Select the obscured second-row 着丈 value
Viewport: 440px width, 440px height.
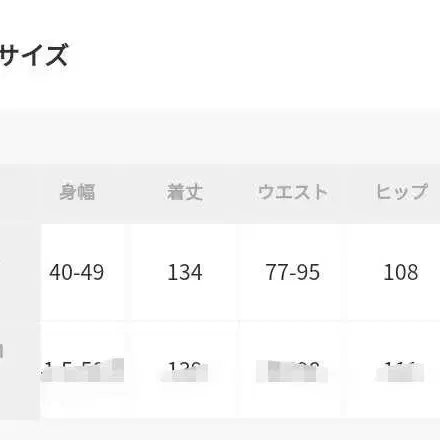pos(185,372)
